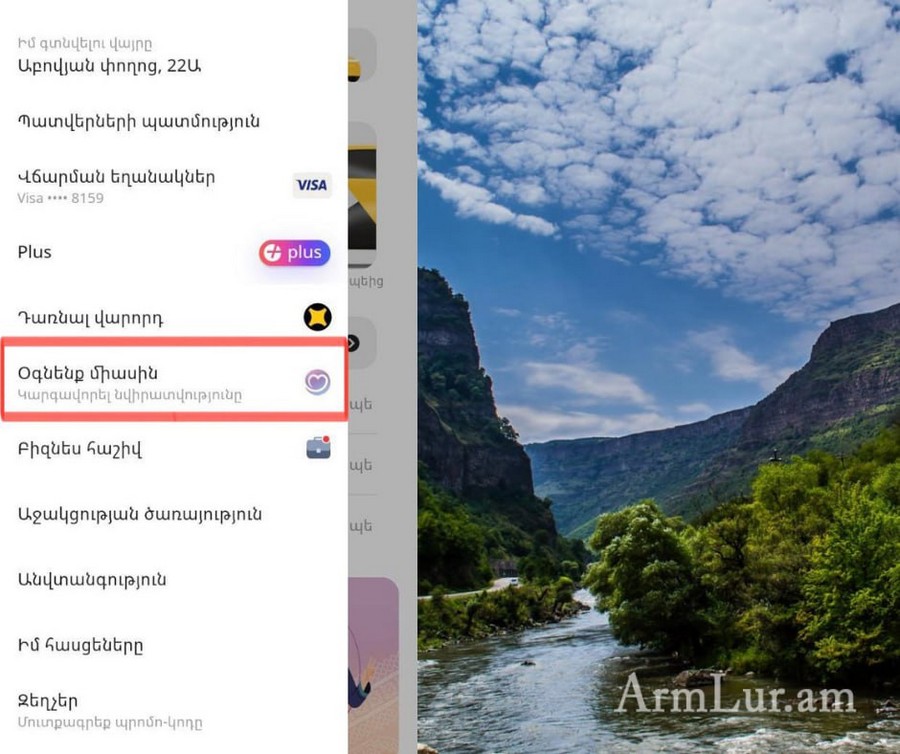The height and width of the screenshot is (754, 900).
Task: Tap the briefcase icon beside Բիզնես հաշիվ
Action: [318, 448]
